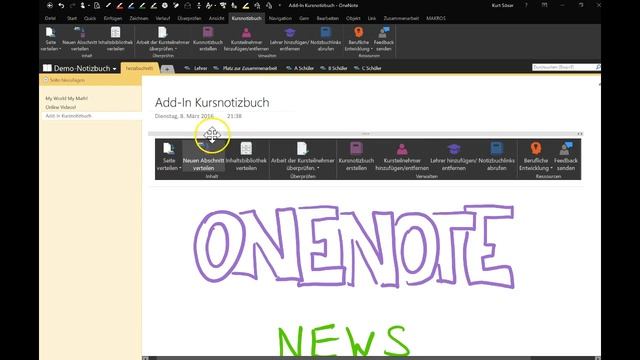This screenshot has height=360, width=640.
Task: Click Lehrer hinzufügen/entfernen in the ribbon
Action: coord(290,39)
